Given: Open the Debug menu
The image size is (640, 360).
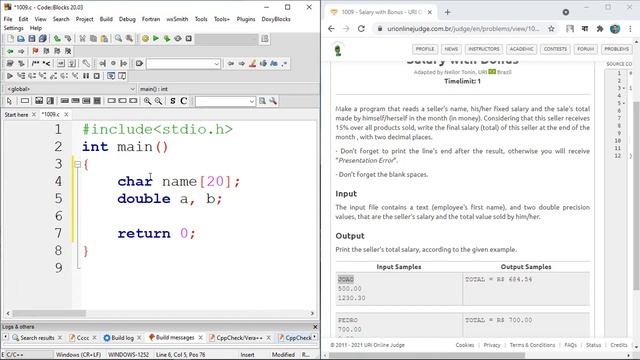Looking at the screenshot, I should tap(127, 19).
